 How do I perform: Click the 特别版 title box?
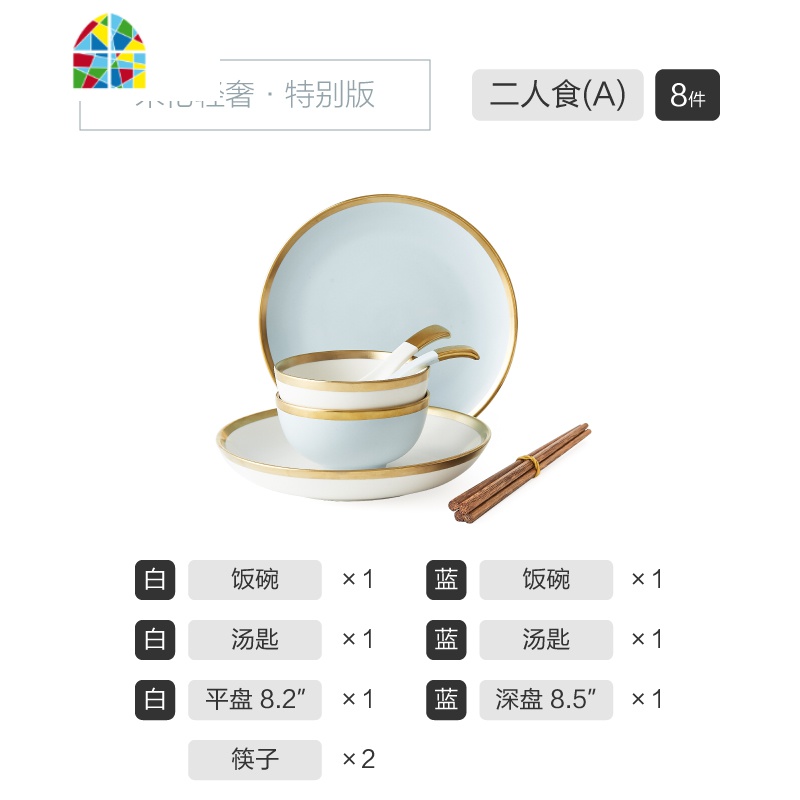[255, 95]
